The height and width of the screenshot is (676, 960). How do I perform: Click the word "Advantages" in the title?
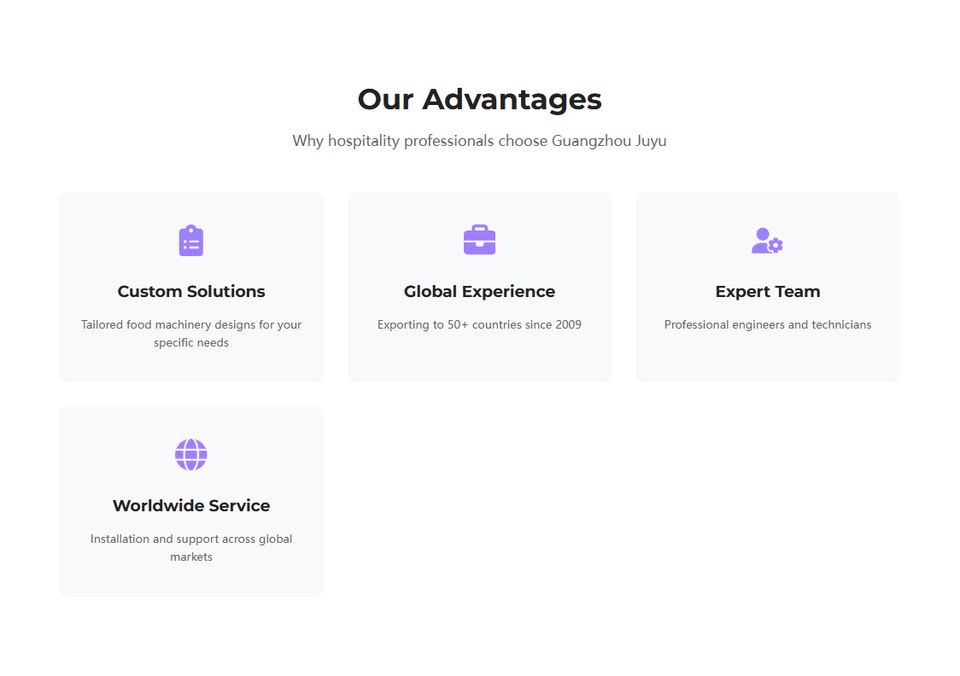click(x=511, y=99)
